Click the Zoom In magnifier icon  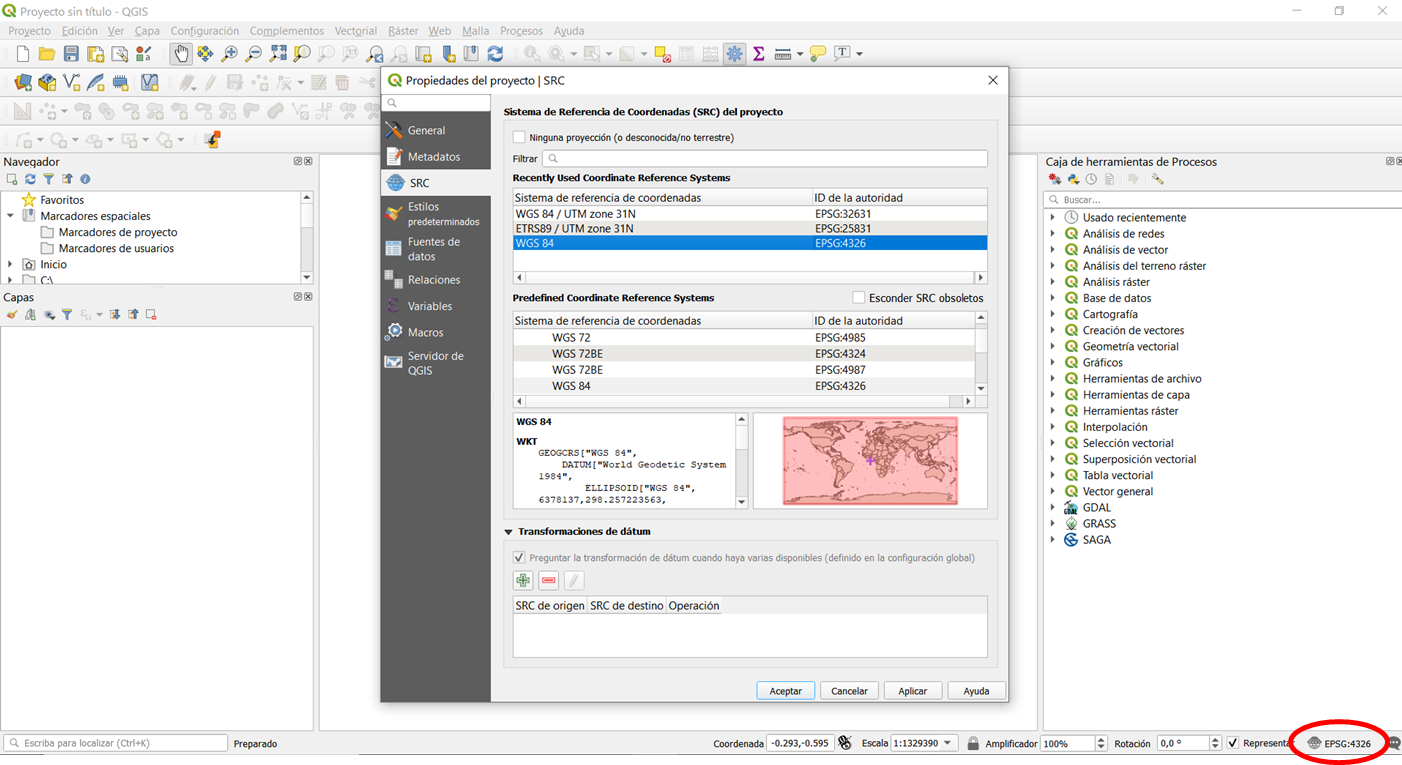pyautogui.click(x=230, y=54)
